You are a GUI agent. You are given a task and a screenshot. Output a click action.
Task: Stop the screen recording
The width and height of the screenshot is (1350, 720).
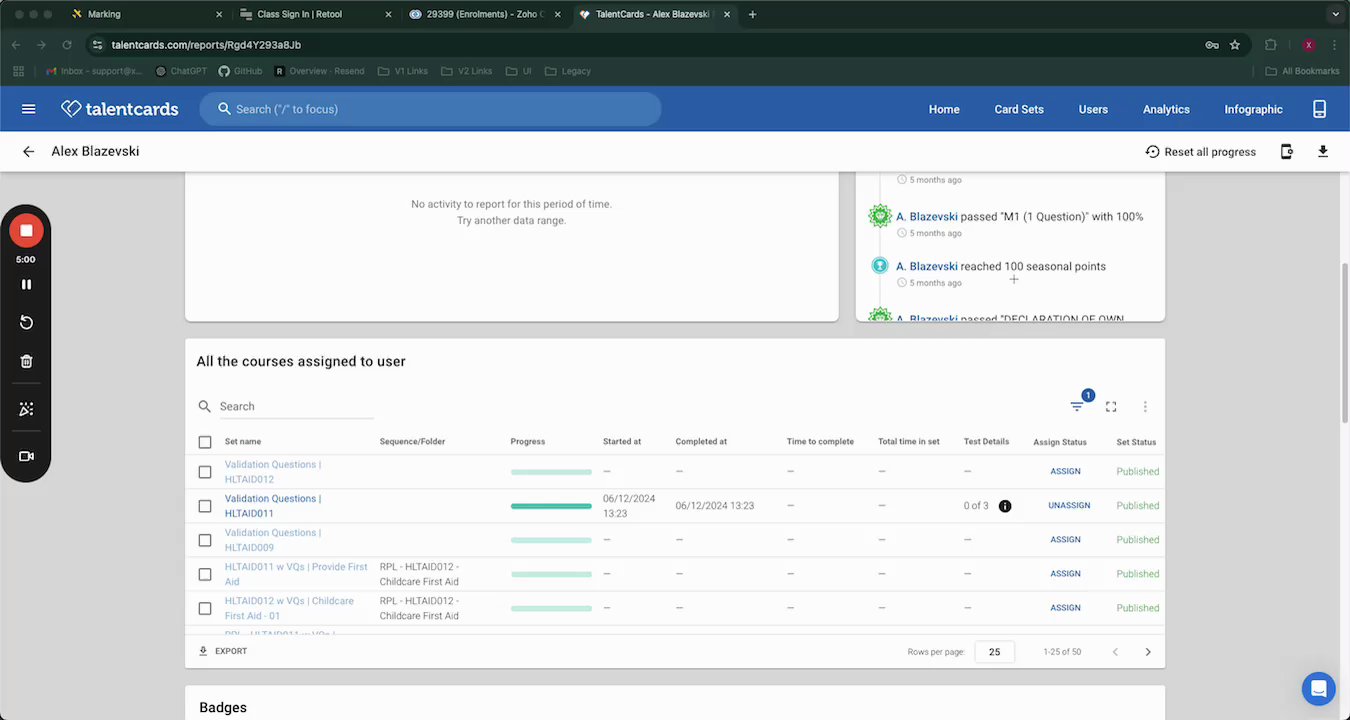click(x=26, y=231)
